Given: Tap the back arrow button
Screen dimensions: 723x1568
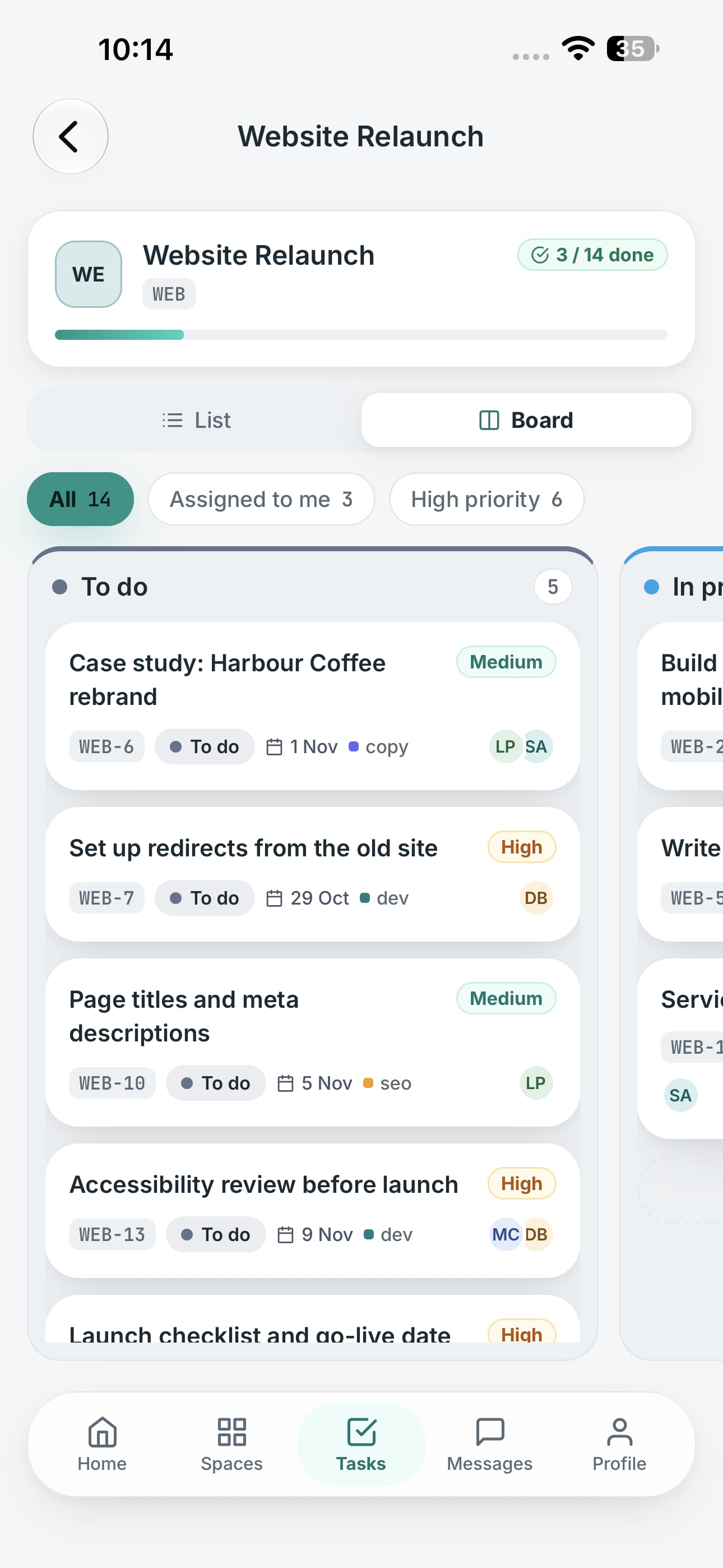Looking at the screenshot, I should 71,136.
